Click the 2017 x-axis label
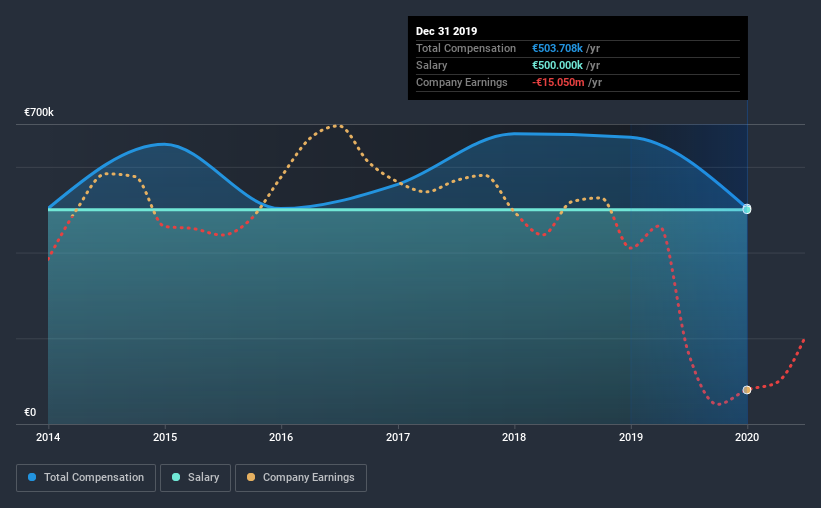The height and width of the screenshot is (508, 821). click(x=398, y=437)
